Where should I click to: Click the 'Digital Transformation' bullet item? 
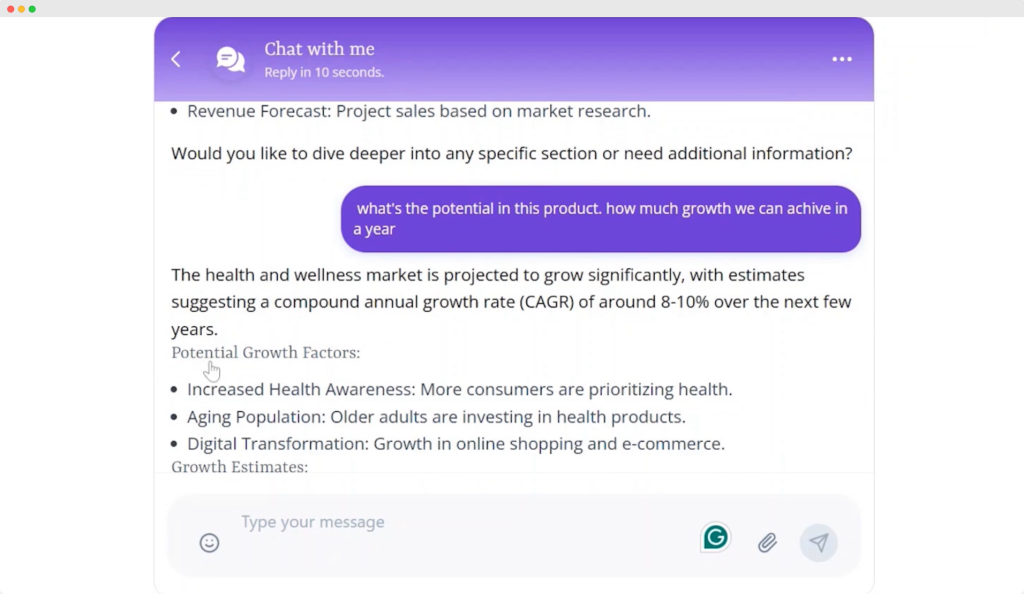(456, 444)
